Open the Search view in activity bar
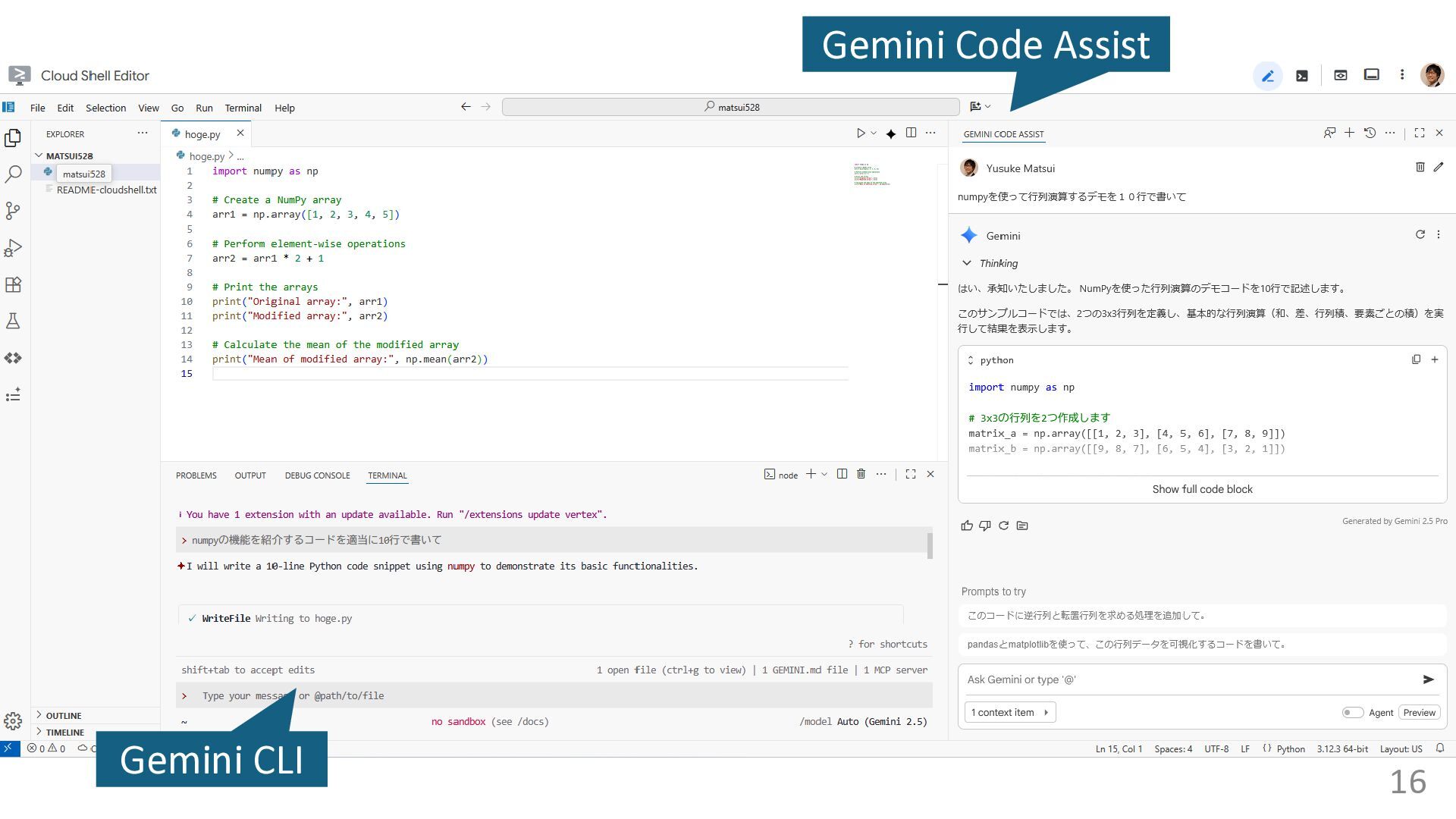Viewport: 1456px width, 819px height. click(13, 174)
